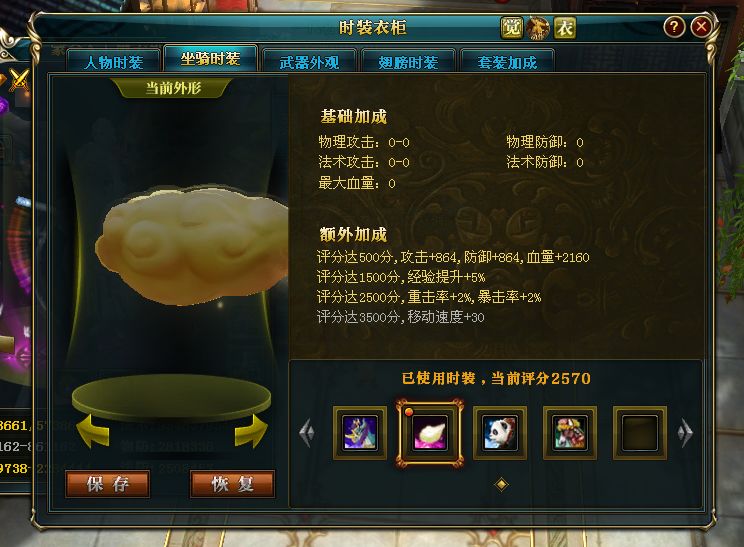Show next fashion items with right chevron
This screenshot has width=744, height=547.
coord(685,433)
